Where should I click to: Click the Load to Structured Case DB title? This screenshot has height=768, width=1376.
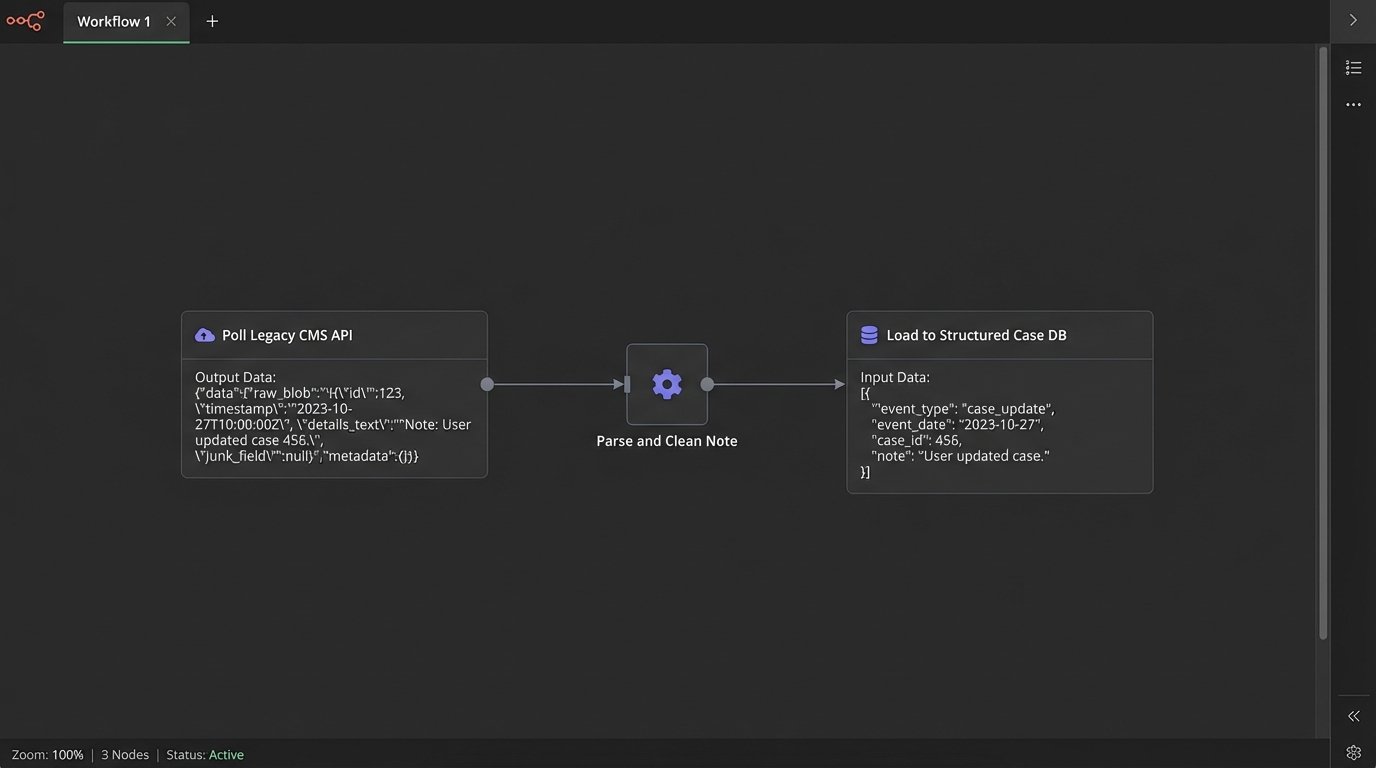tap(976, 335)
